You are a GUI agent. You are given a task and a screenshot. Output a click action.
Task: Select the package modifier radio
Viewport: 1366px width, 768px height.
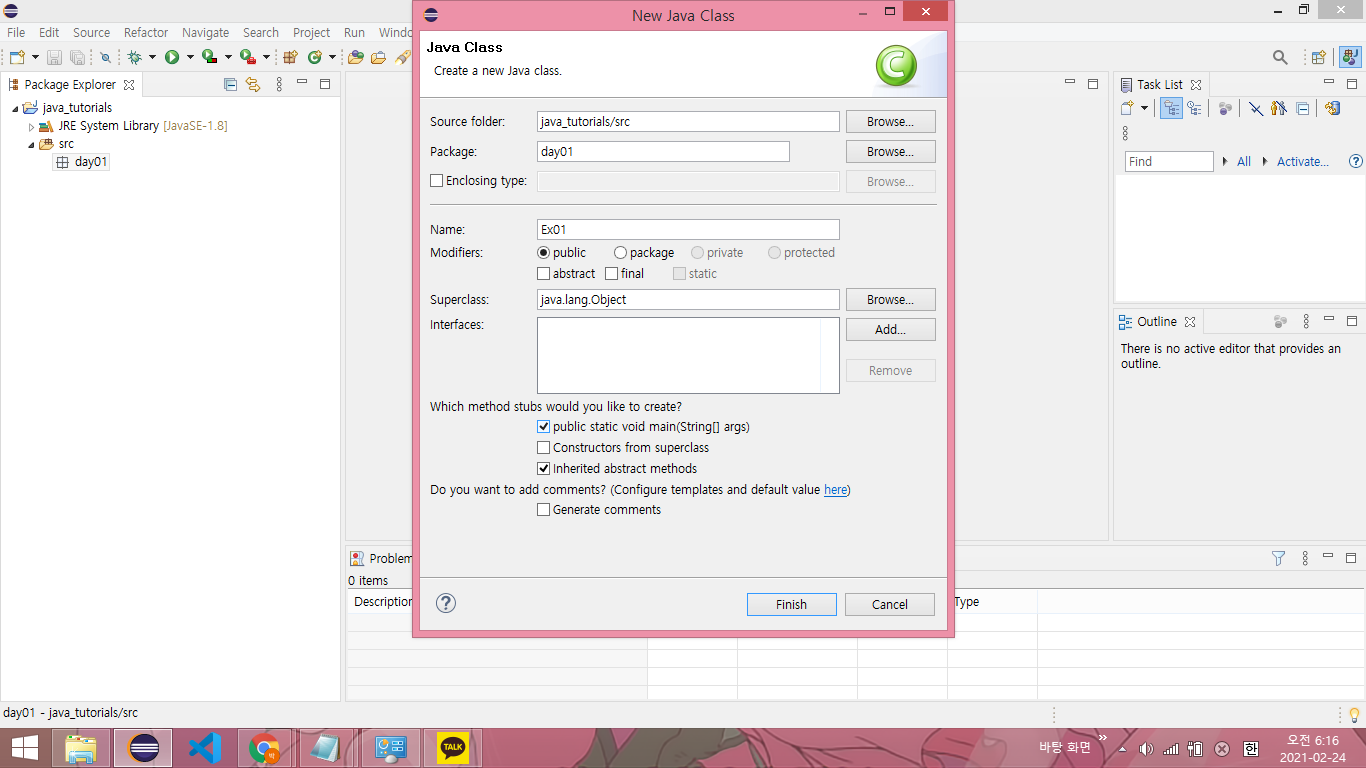620,253
